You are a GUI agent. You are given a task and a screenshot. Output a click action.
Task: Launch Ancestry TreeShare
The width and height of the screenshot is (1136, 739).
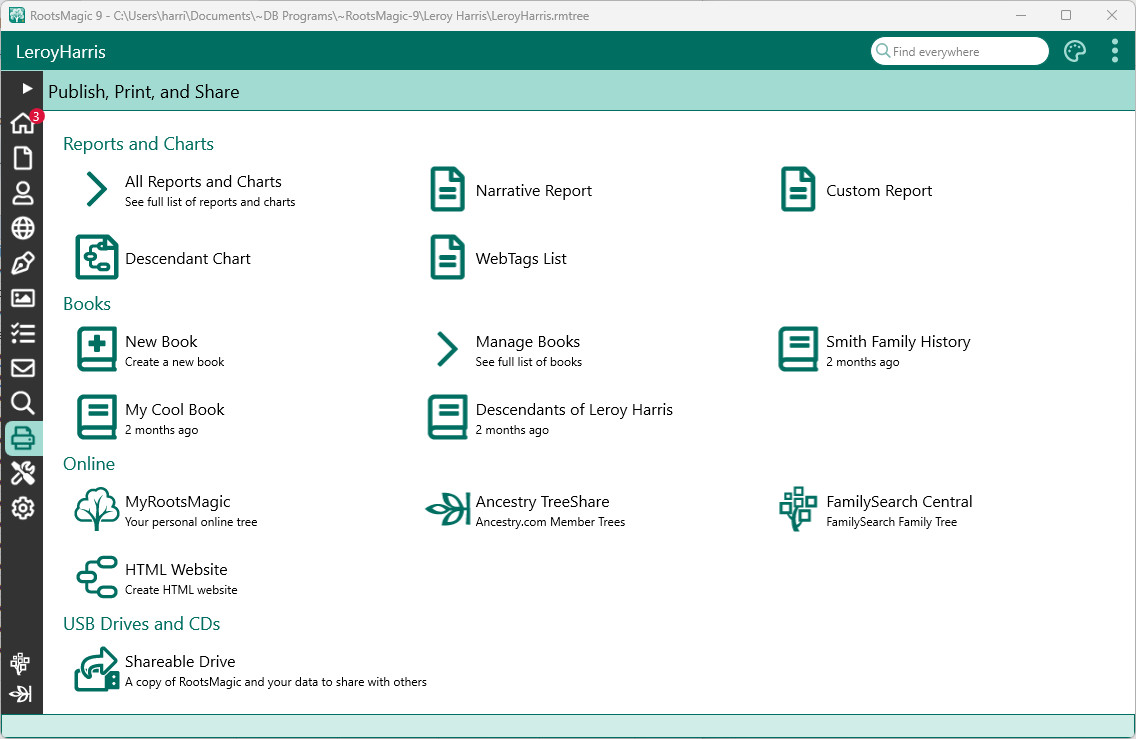(541, 509)
